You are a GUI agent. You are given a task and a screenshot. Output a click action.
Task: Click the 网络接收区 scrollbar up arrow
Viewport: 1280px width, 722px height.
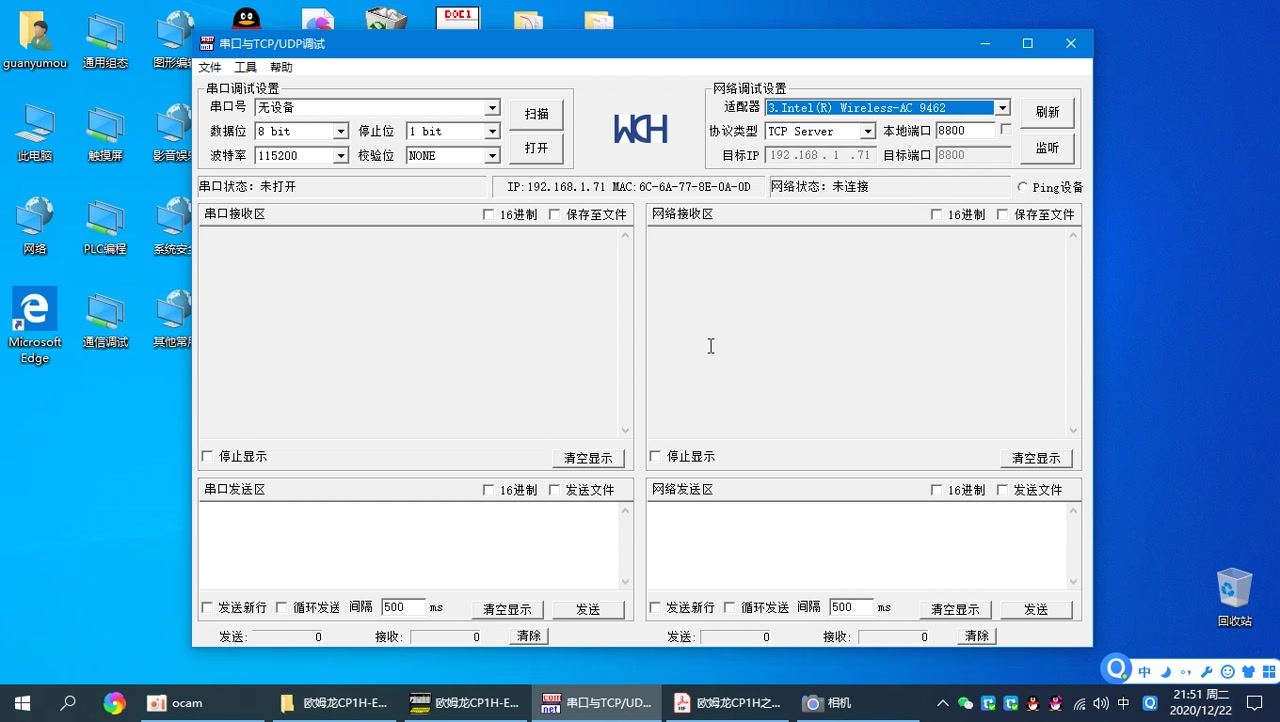tap(1074, 235)
